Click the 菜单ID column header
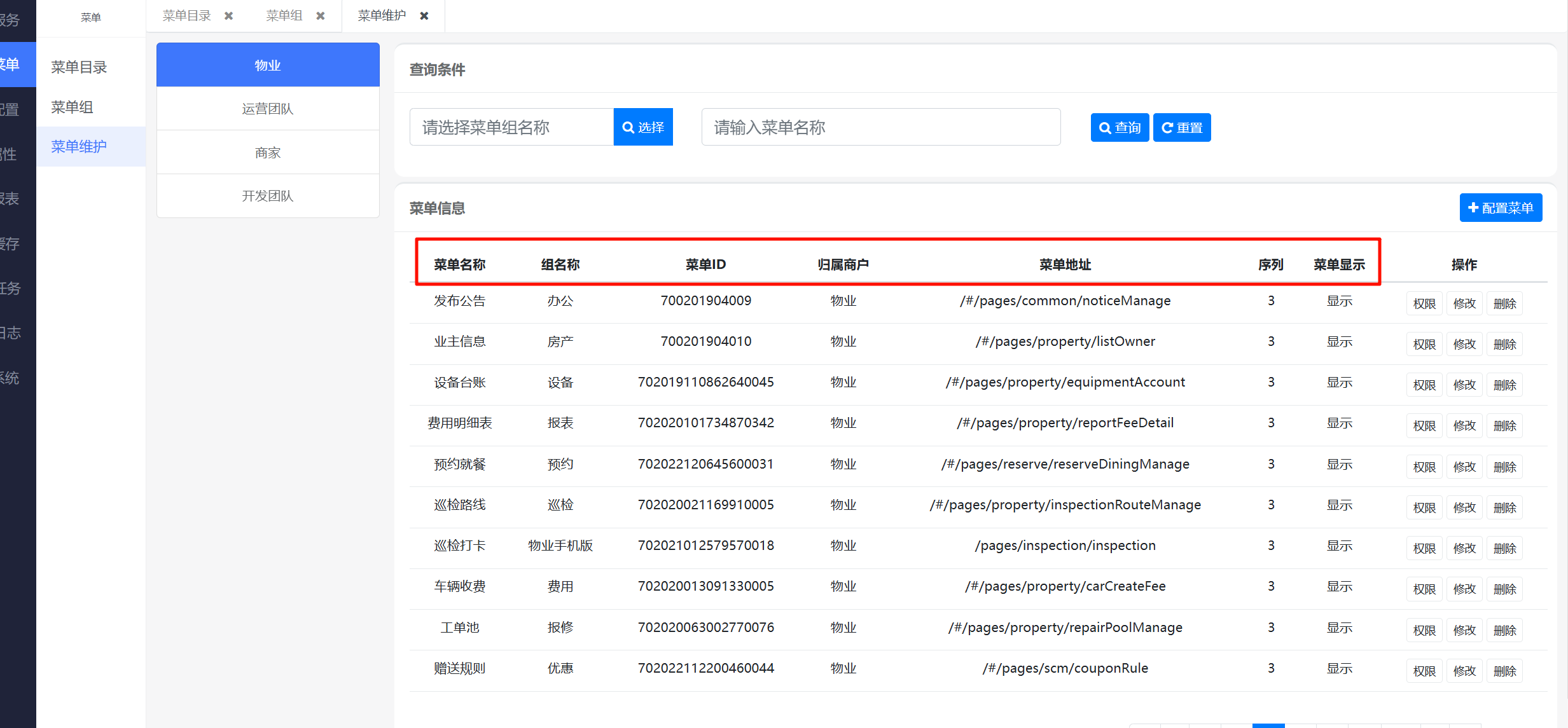Image resolution: width=1568 pixels, height=728 pixels. (x=705, y=264)
